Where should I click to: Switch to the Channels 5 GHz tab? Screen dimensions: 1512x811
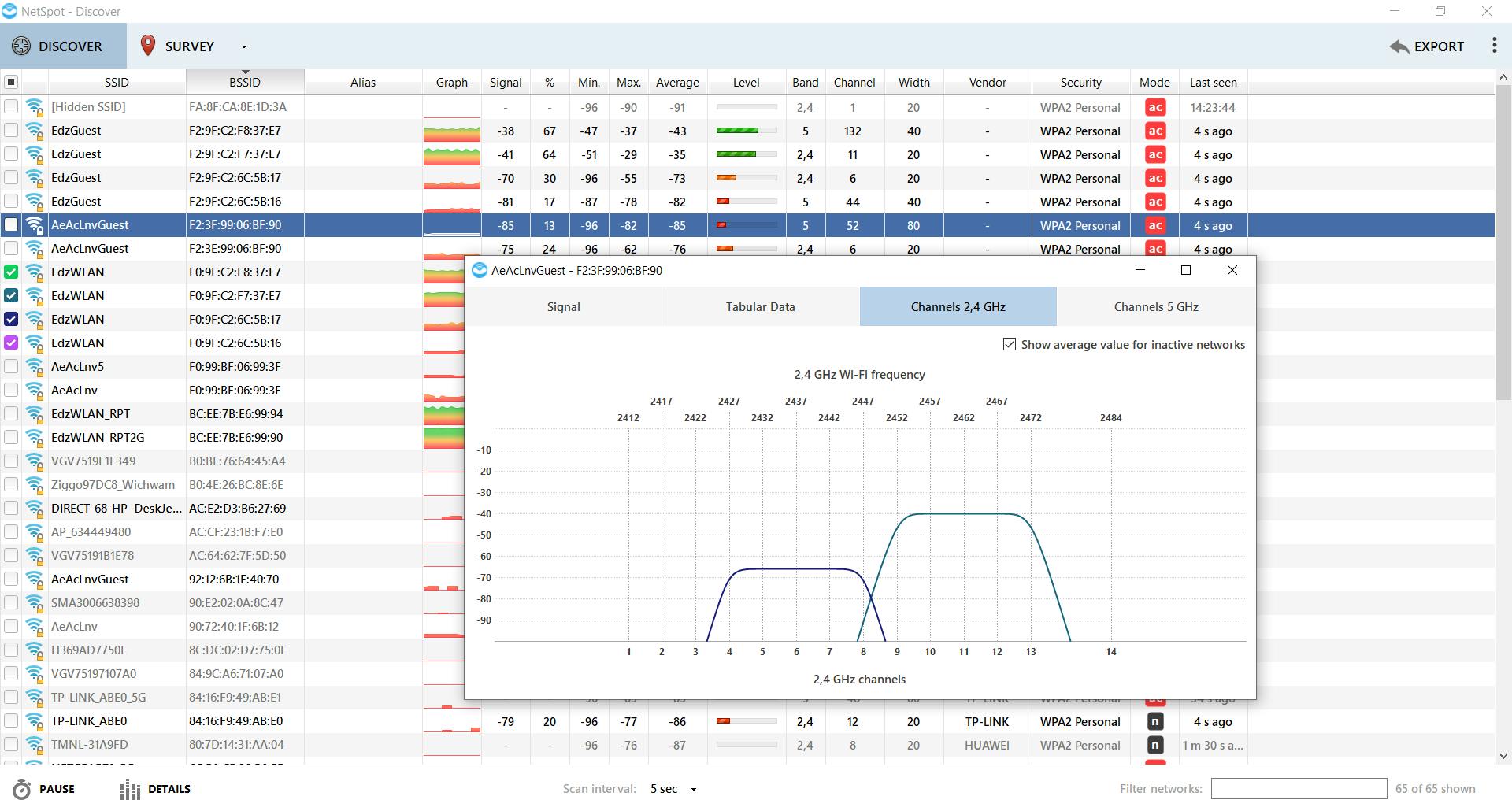click(1156, 306)
